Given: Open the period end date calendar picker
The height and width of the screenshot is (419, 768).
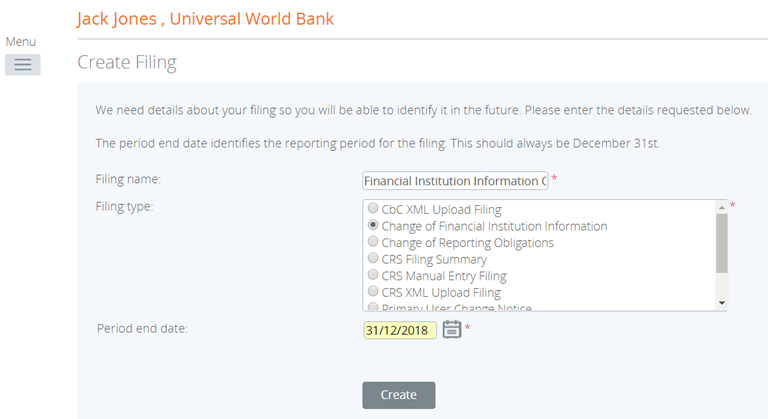Looking at the screenshot, I should click(x=452, y=329).
